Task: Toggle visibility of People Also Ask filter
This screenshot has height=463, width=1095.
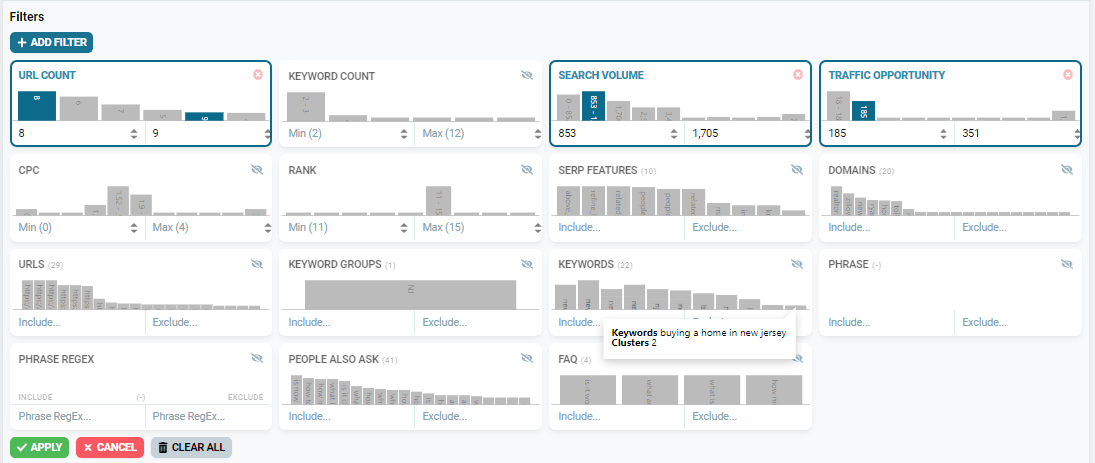Action: (527, 358)
